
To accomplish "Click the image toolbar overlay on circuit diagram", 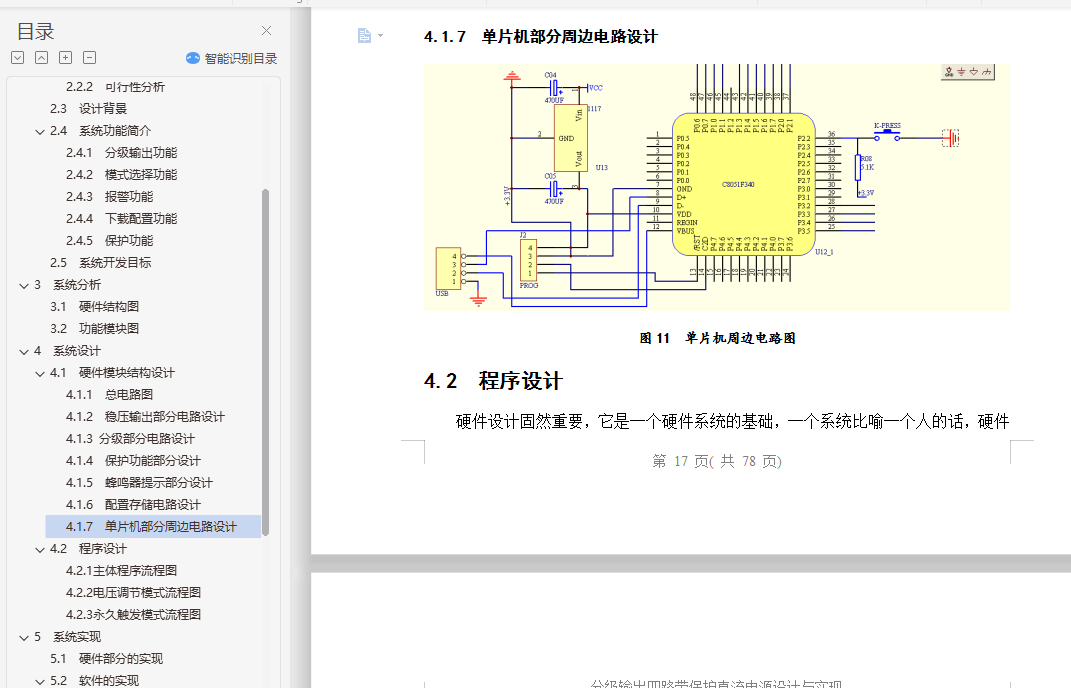I will [968, 72].
